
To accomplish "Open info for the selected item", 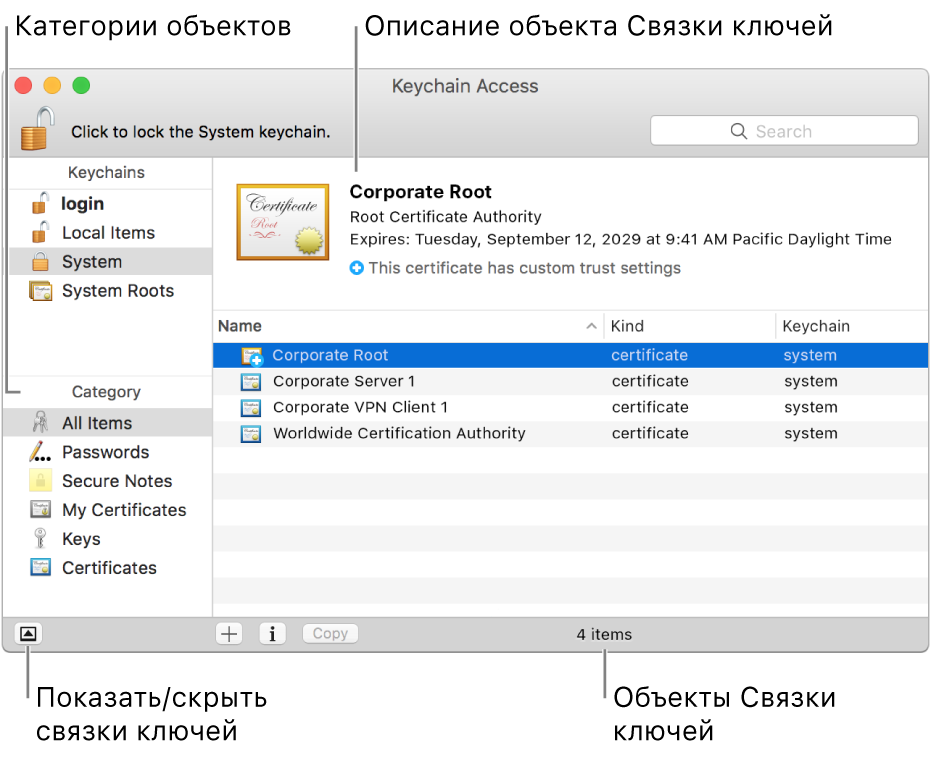I will tap(273, 634).
